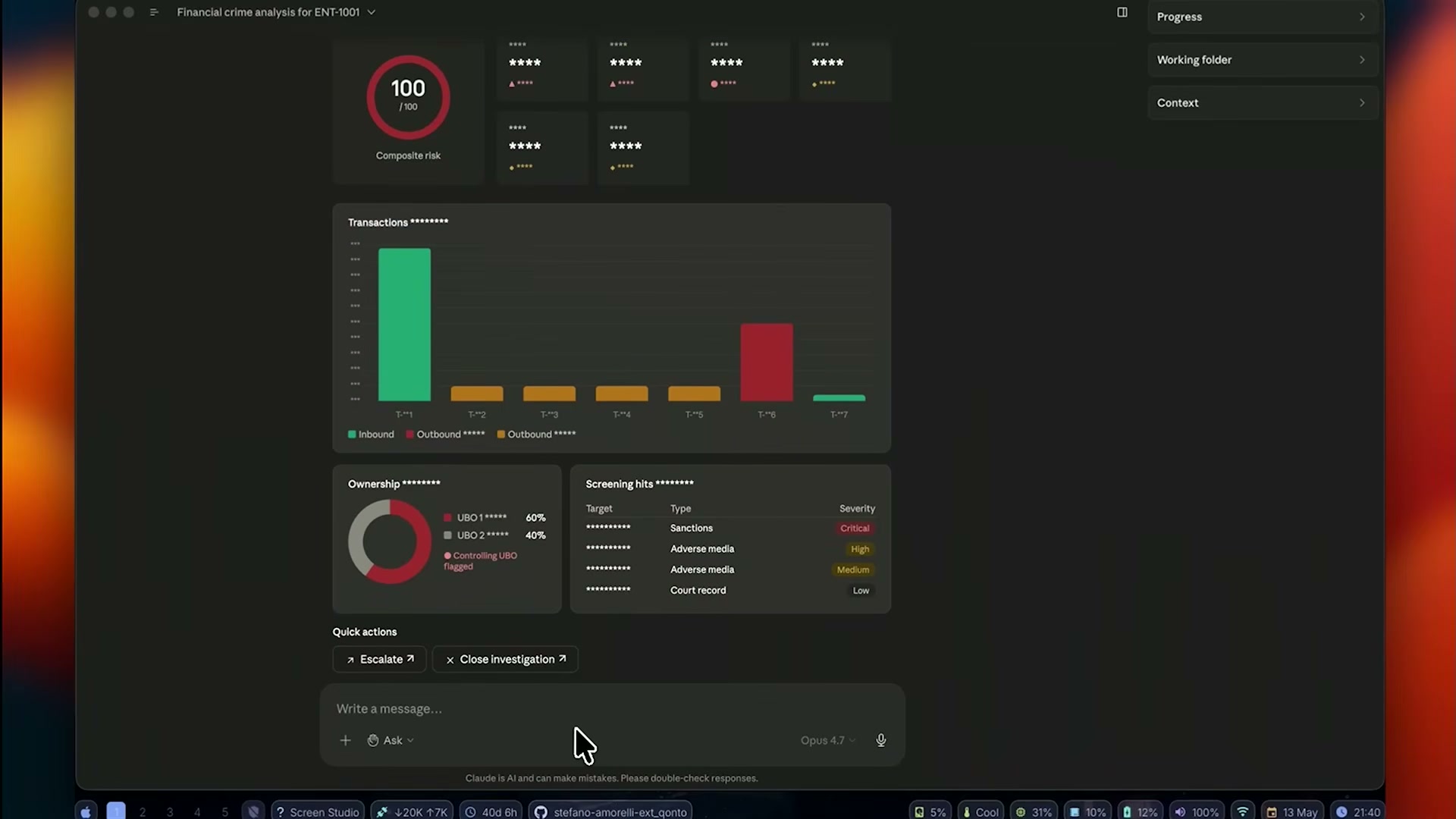
Task: Click the Escalate quick action
Action: click(379, 659)
